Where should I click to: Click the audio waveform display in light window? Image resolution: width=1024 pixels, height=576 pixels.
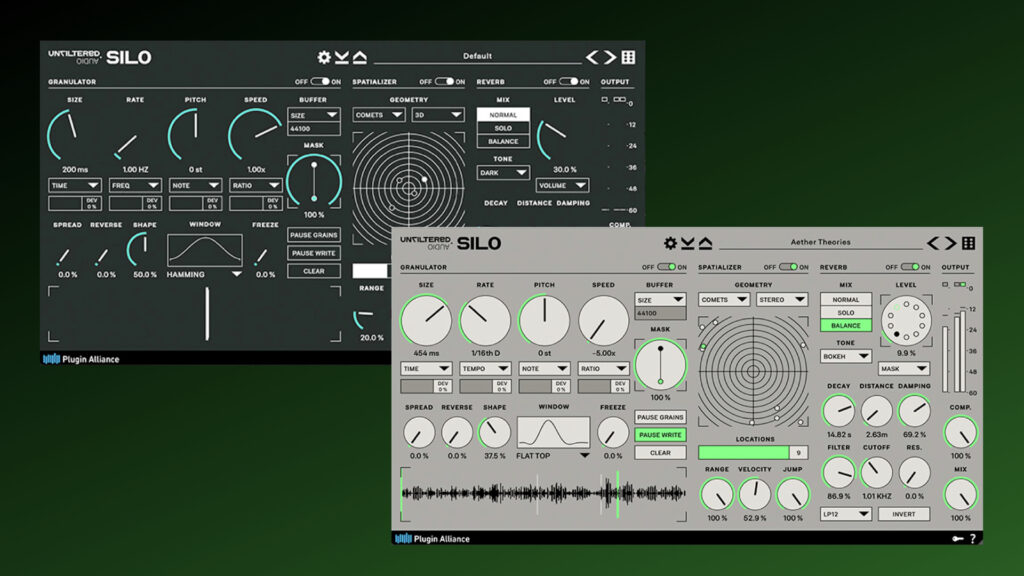coord(543,494)
